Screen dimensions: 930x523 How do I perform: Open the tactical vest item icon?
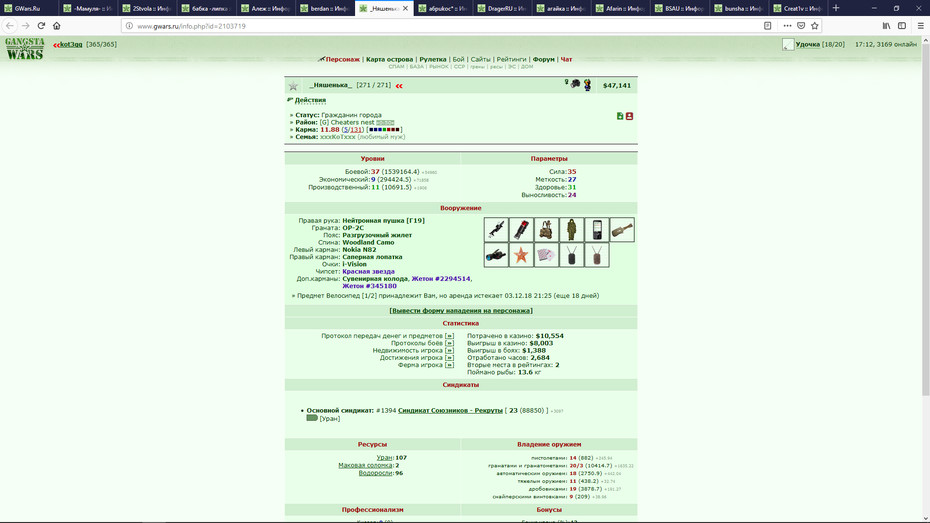546,229
